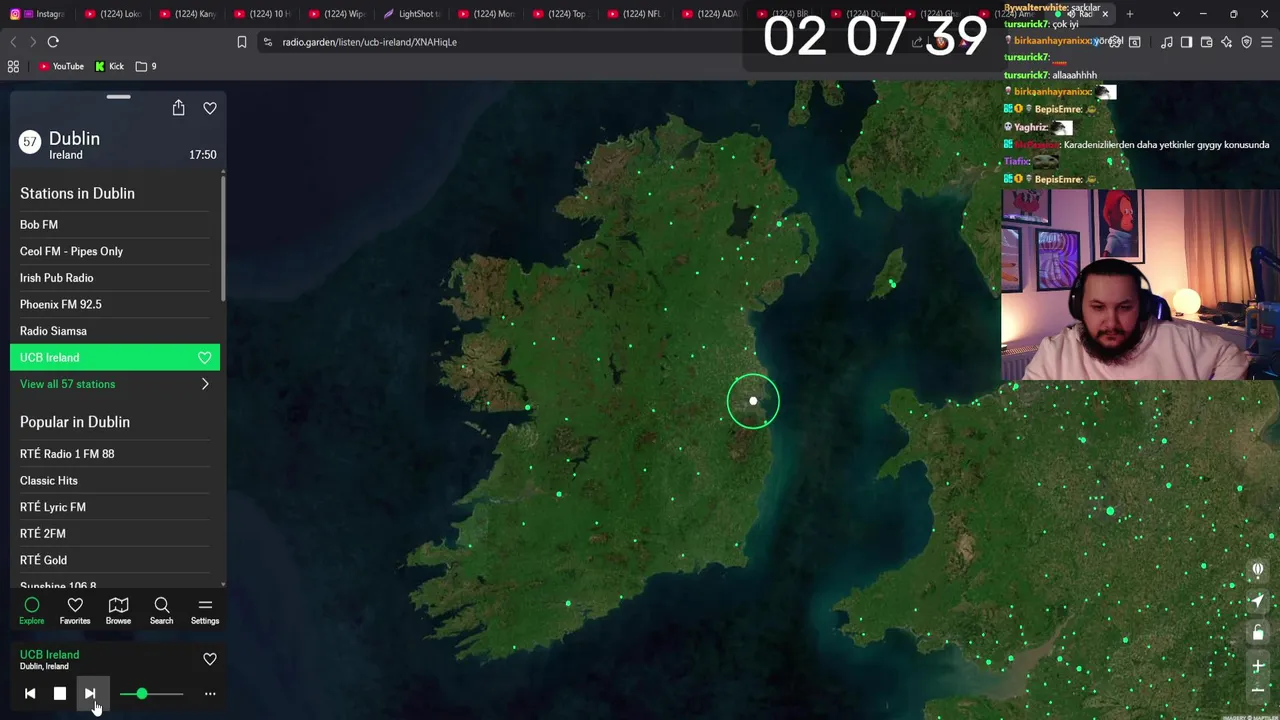Open the Favorites tab
This screenshot has height=720, width=1280.
coord(75,611)
